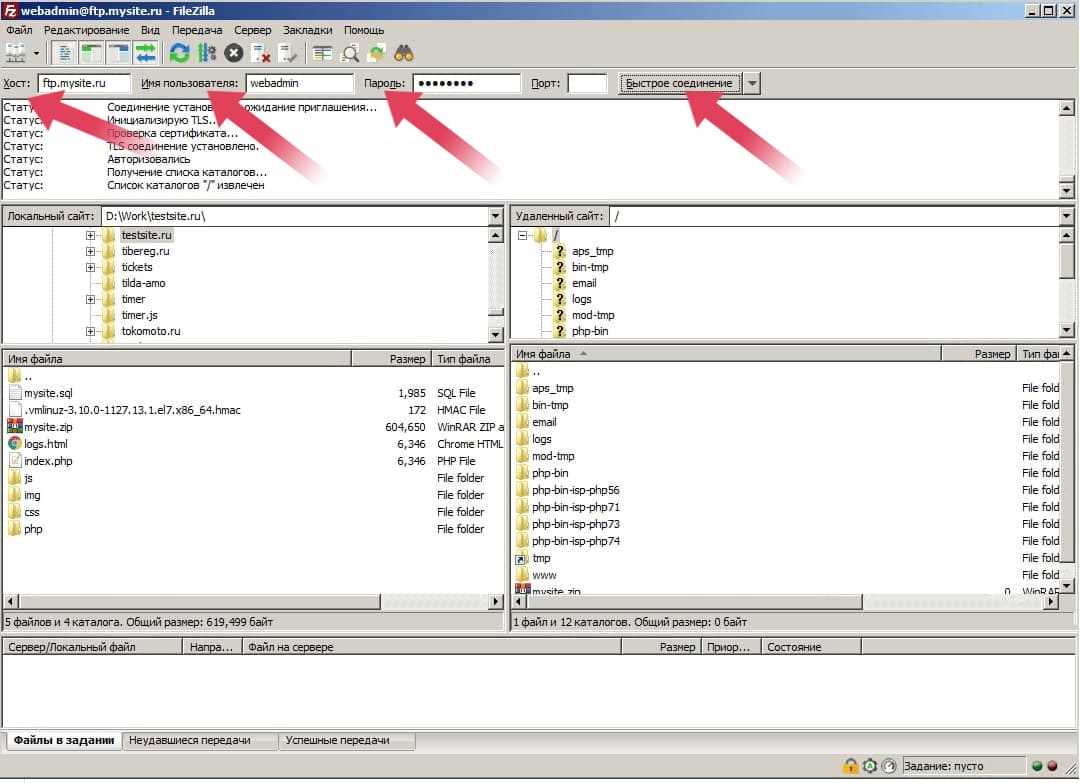The height and width of the screenshot is (783, 1080).
Task: Open the Сервер menu
Action: pyautogui.click(x=253, y=30)
